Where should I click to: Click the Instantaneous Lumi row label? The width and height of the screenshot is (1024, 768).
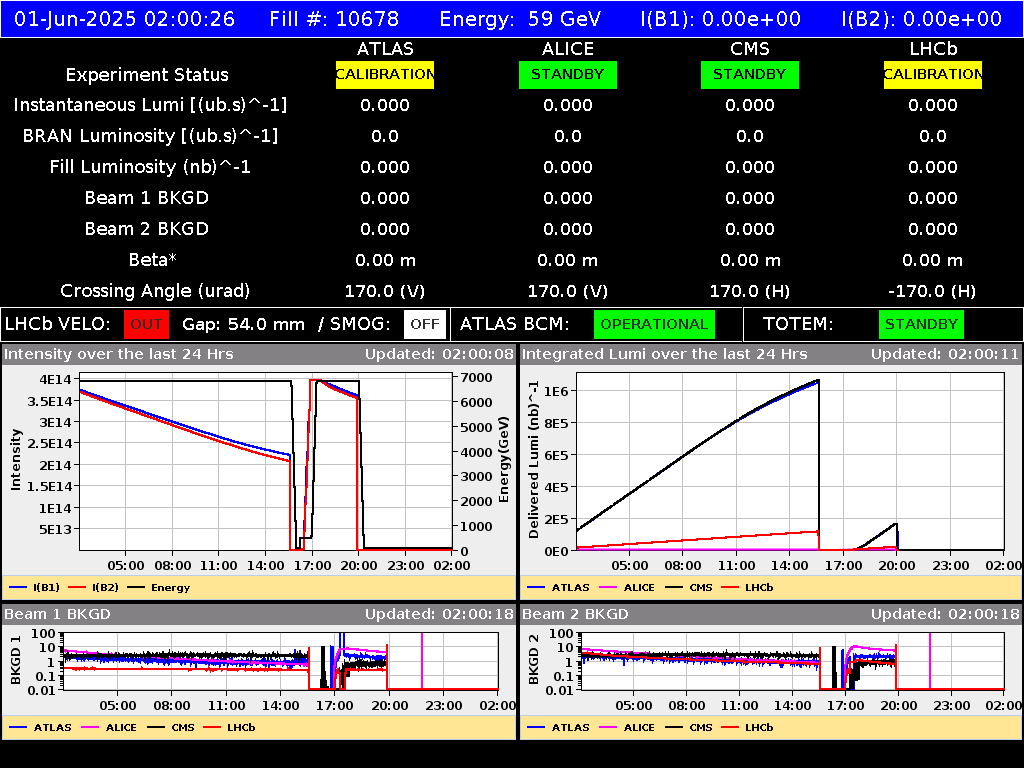coord(150,105)
